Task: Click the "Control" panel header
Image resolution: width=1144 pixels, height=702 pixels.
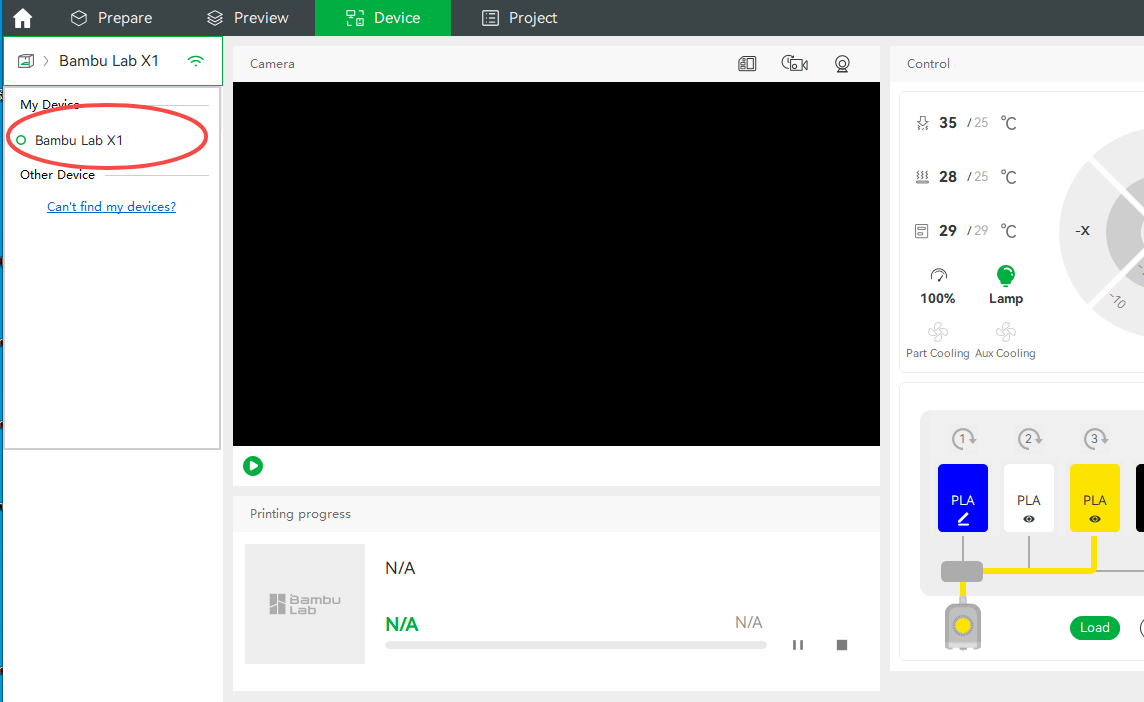Action: pos(928,63)
